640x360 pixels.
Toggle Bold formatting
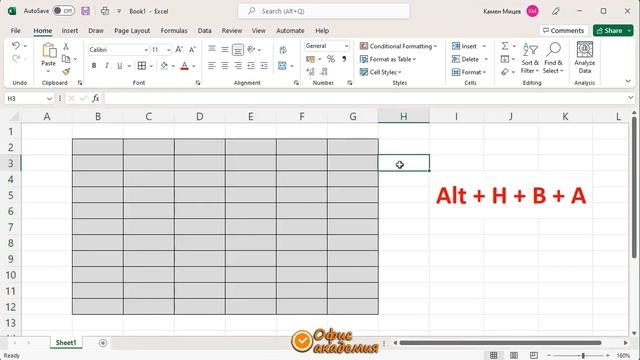94,66
